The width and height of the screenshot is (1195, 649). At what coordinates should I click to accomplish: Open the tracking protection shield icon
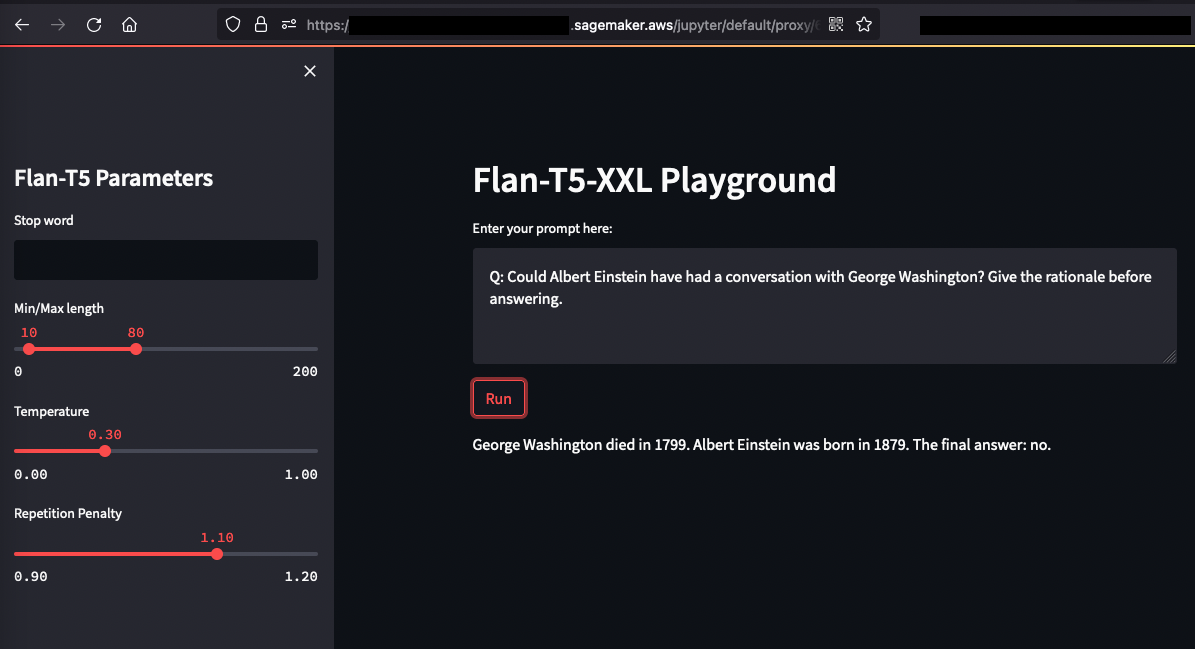(233, 24)
